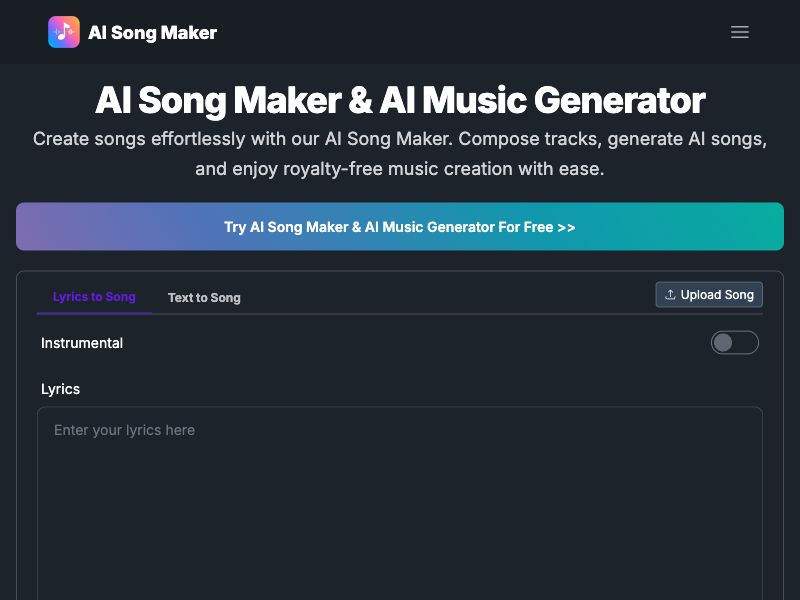Viewport: 800px width, 600px height.
Task: Click the gray knob of the Instrumental switch
Action: tap(724, 343)
